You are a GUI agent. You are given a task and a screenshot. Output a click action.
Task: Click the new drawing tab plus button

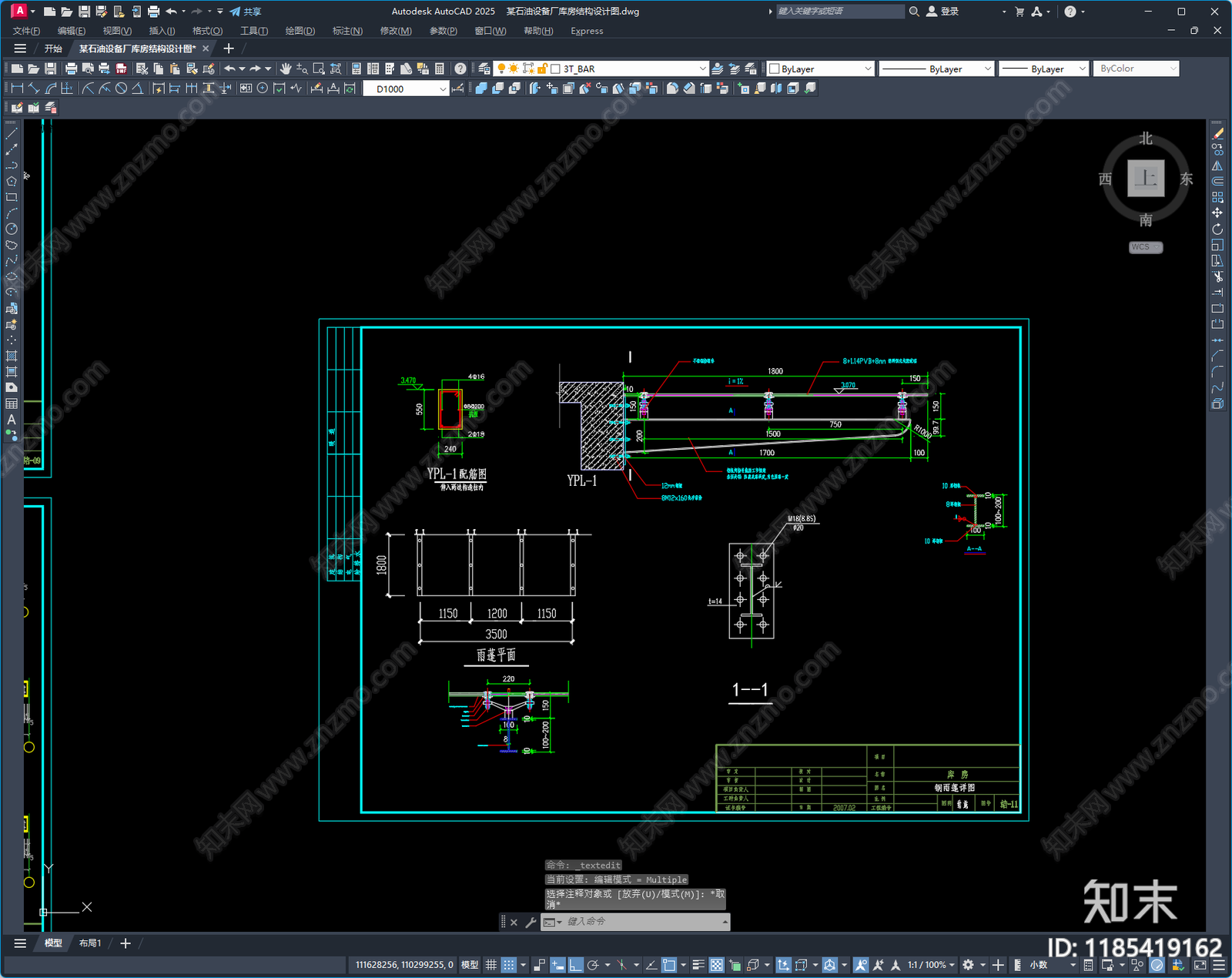point(228,49)
